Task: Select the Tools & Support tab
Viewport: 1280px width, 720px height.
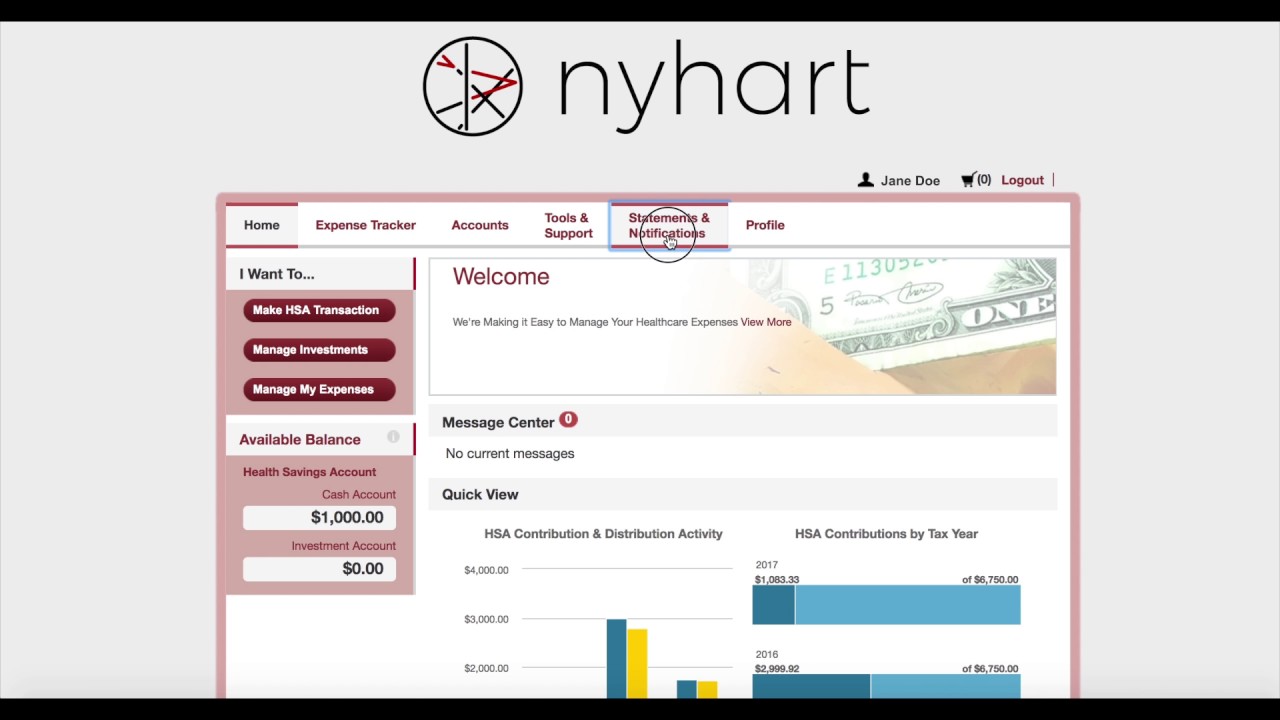Action: click(568, 225)
